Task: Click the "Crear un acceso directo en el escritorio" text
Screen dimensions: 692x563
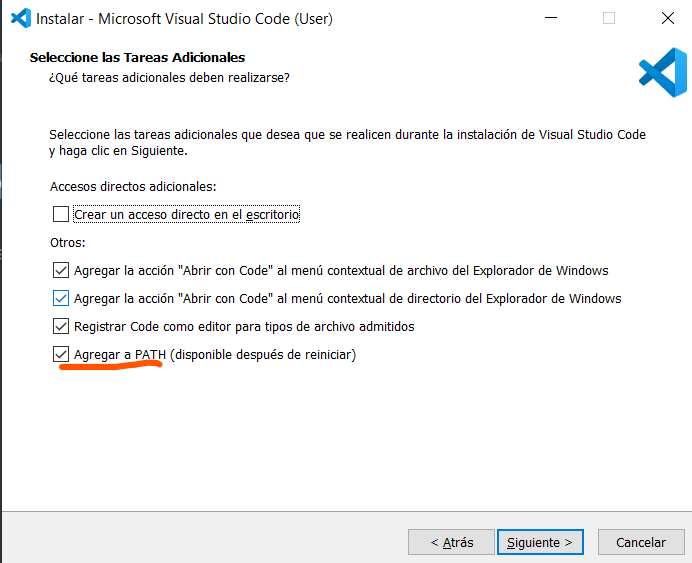Action: pos(187,214)
